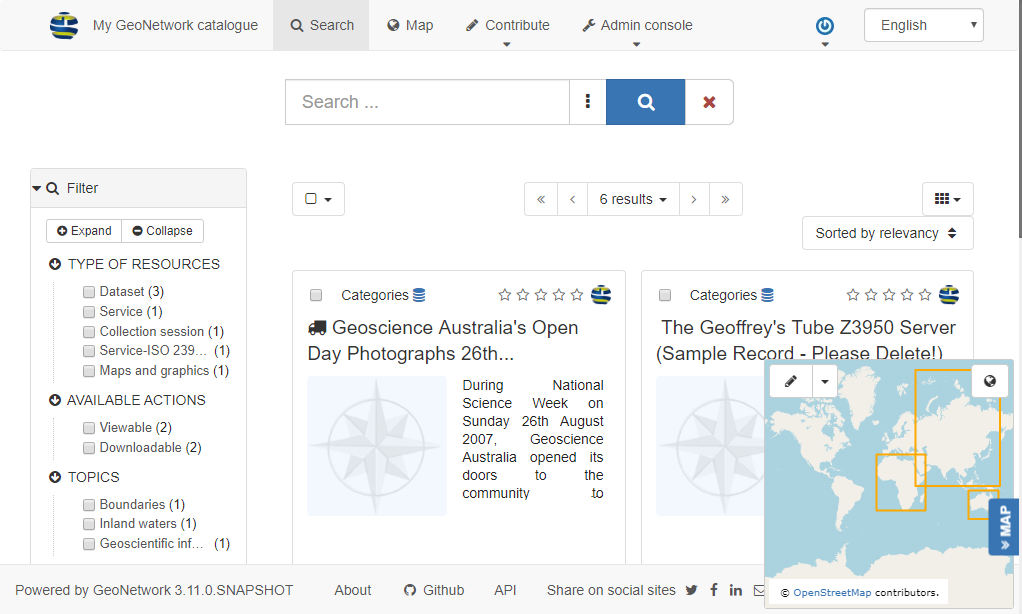Check the Dataset (3) filter
This screenshot has width=1022, height=614.
pyautogui.click(x=89, y=292)
